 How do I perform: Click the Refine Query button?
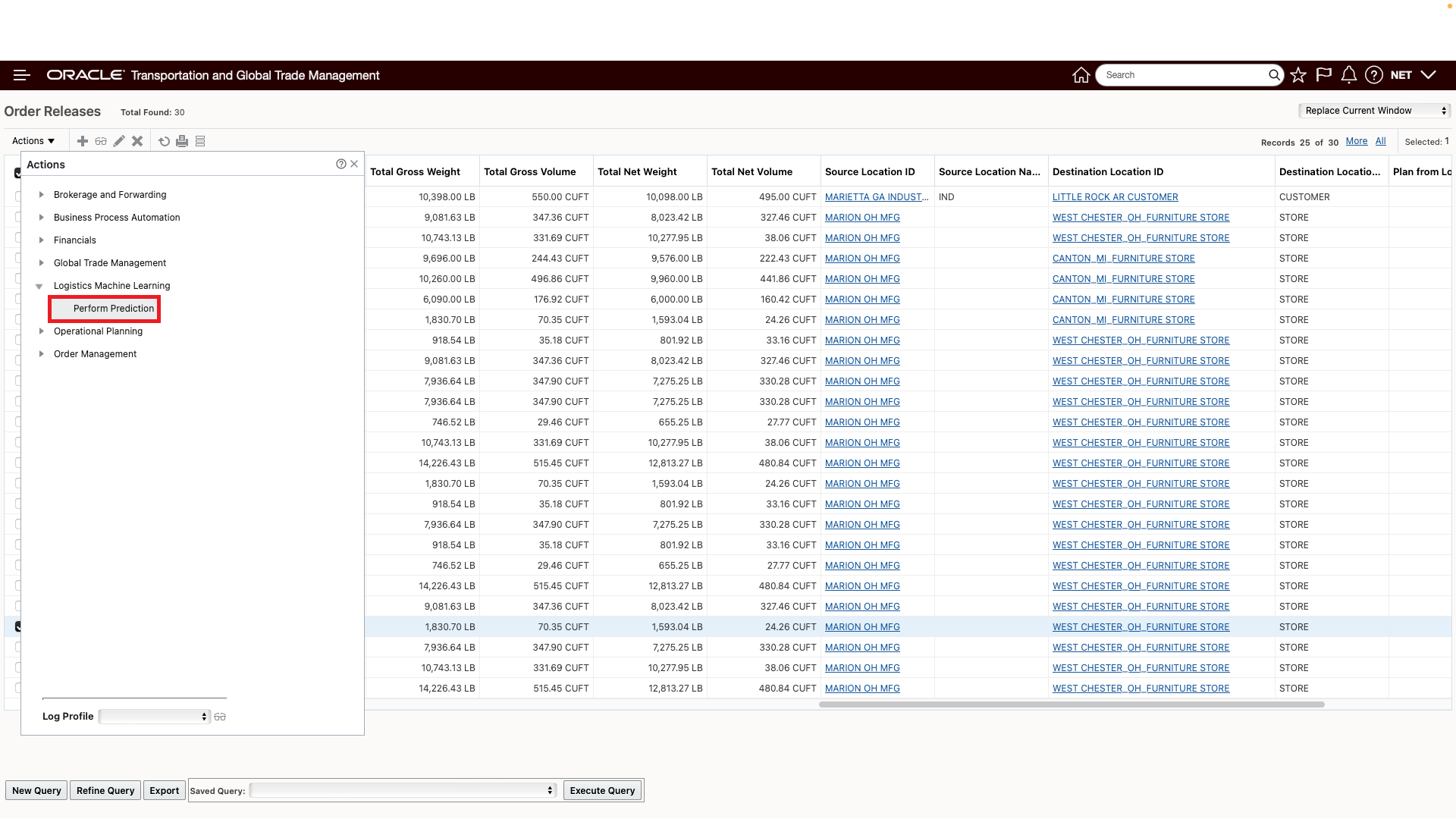coord(105,790)
